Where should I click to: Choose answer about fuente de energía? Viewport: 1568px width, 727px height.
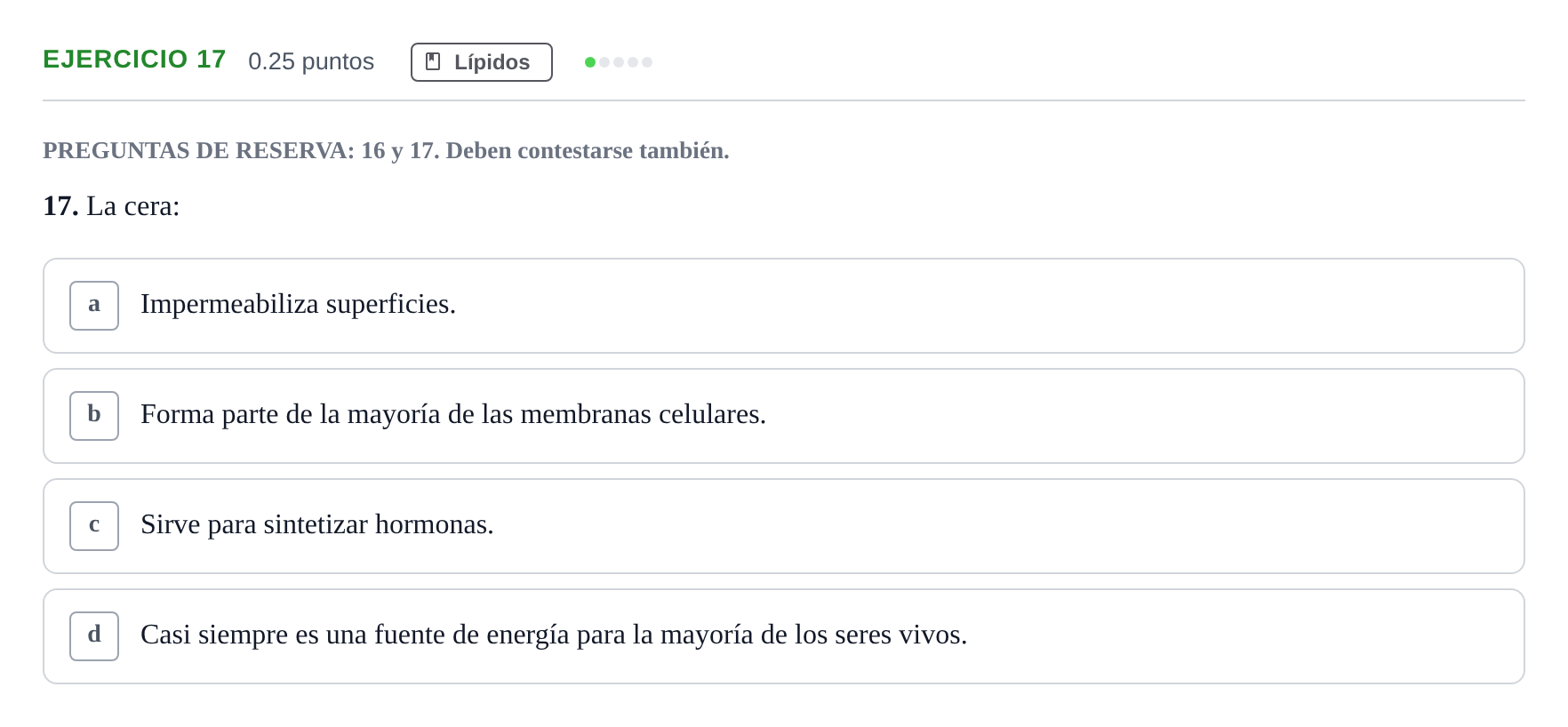784,636
